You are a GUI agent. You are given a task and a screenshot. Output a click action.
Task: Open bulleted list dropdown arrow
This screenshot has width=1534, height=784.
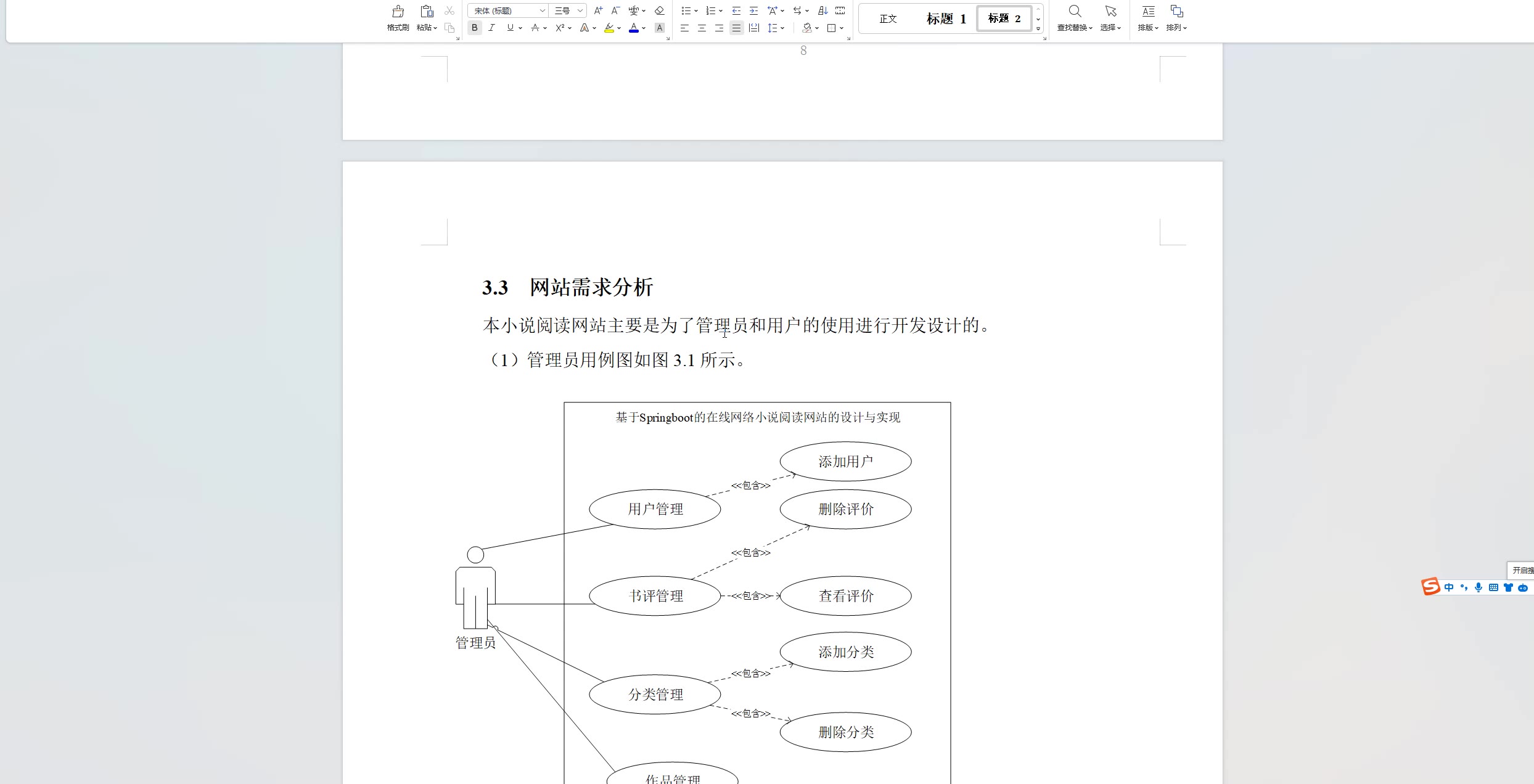(696, 10)
